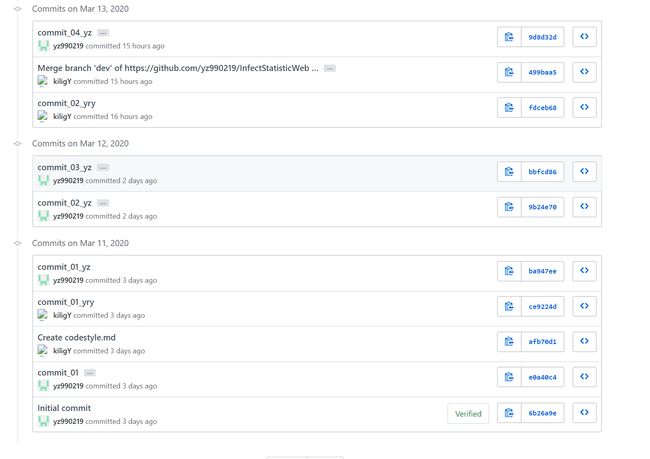Click 'Commits on Mar 11, 2020' heading
This screenshot has height=459, width=650.
(80, 243)
